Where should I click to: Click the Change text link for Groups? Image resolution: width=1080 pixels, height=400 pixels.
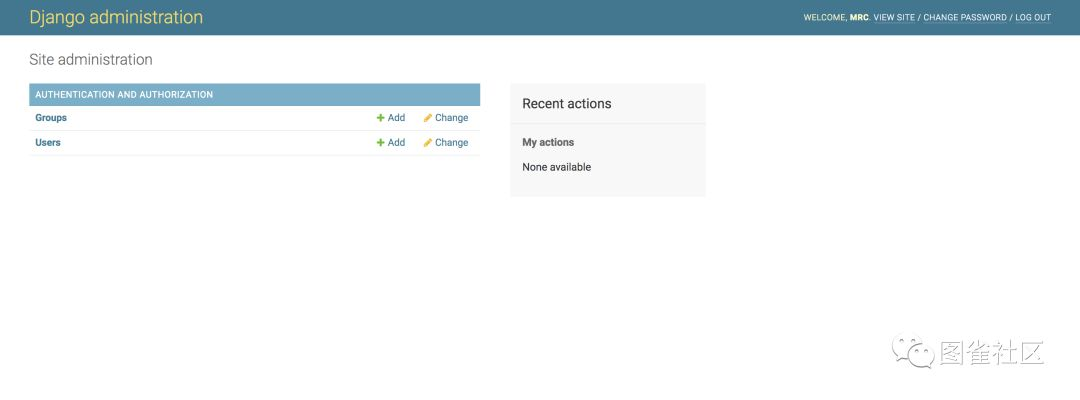pos(452,118)
